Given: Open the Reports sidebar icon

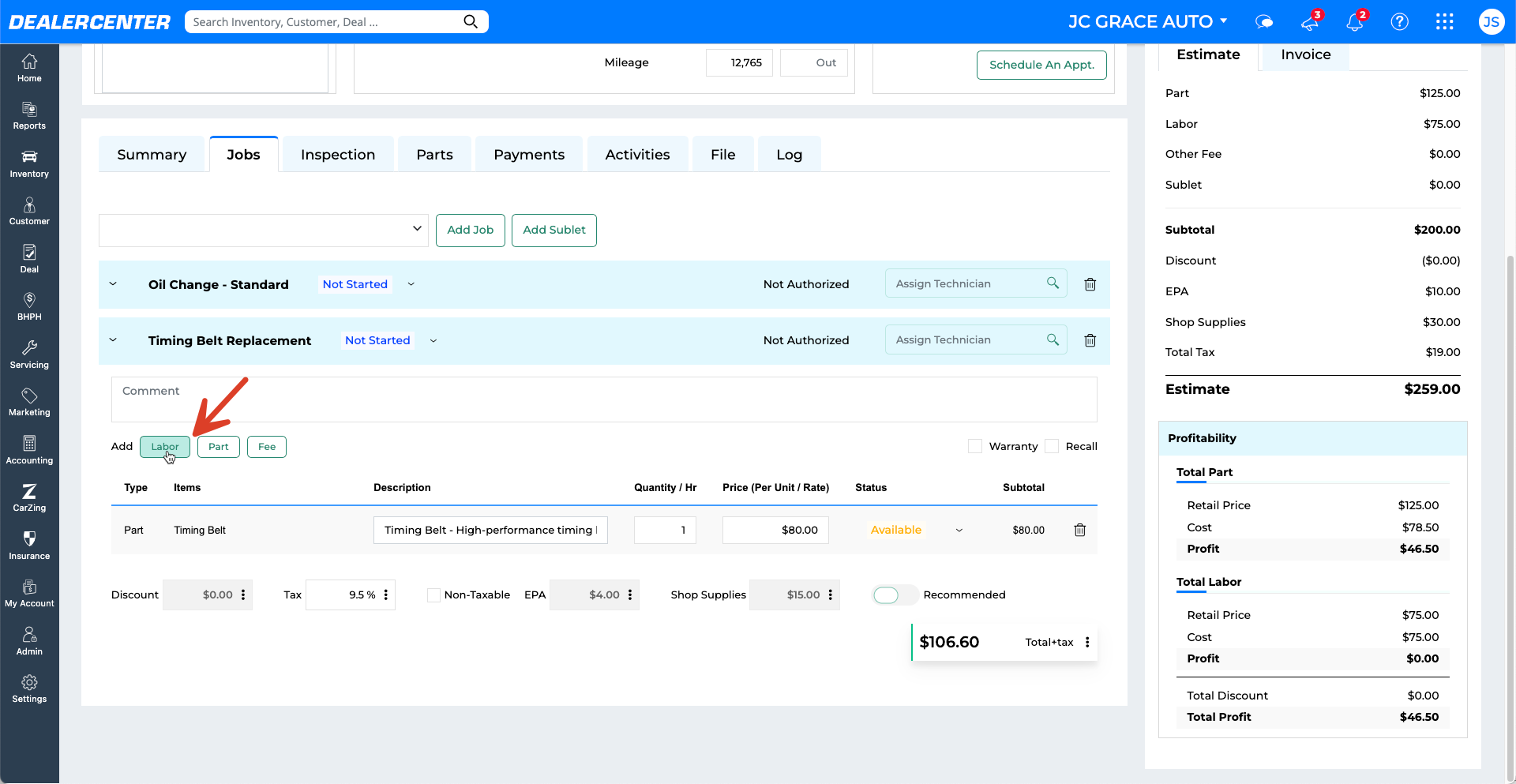Looking at the screenshot, I should 29,115.
